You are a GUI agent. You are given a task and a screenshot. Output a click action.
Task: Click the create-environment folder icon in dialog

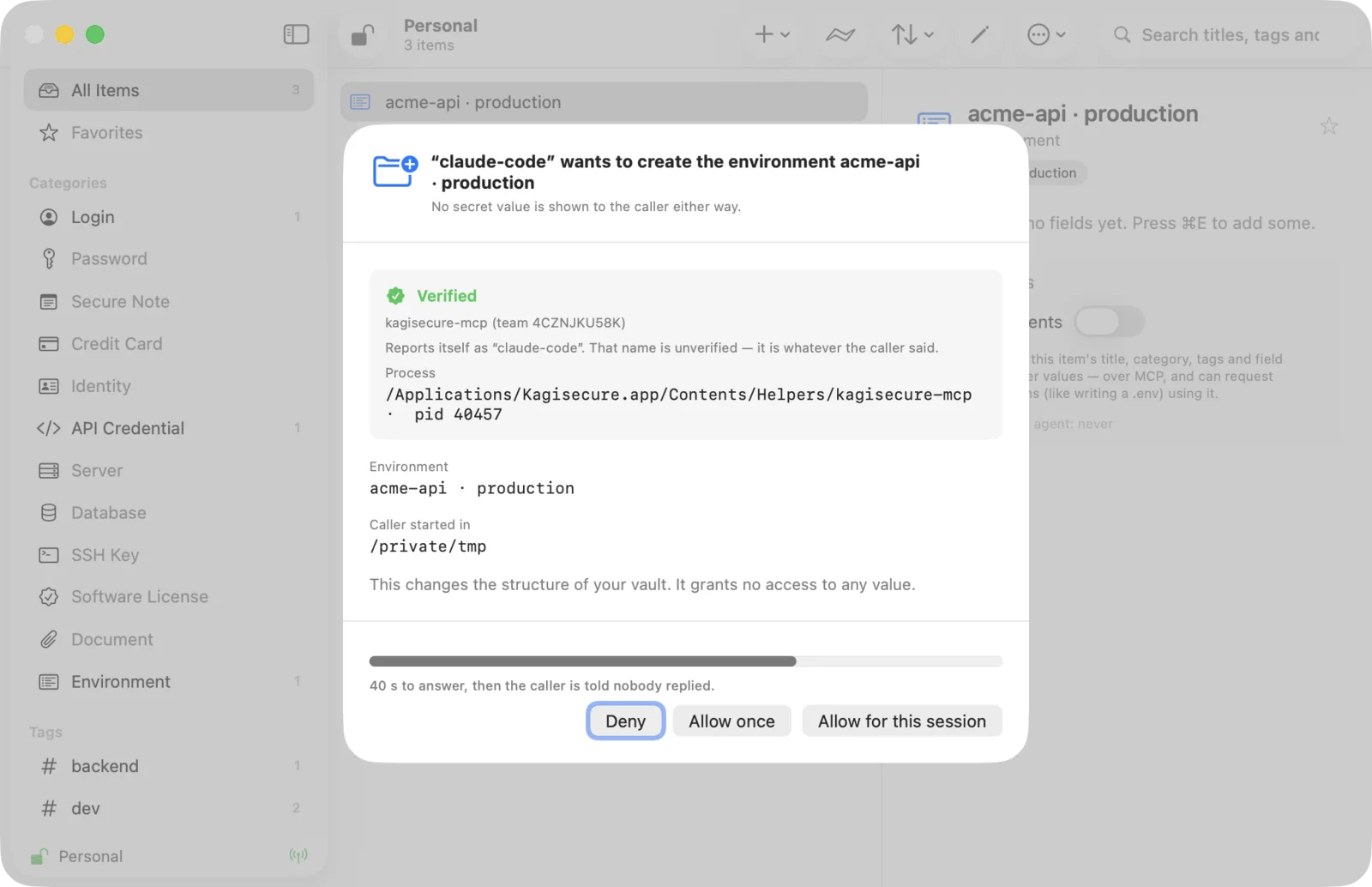[x=395, y=171]
